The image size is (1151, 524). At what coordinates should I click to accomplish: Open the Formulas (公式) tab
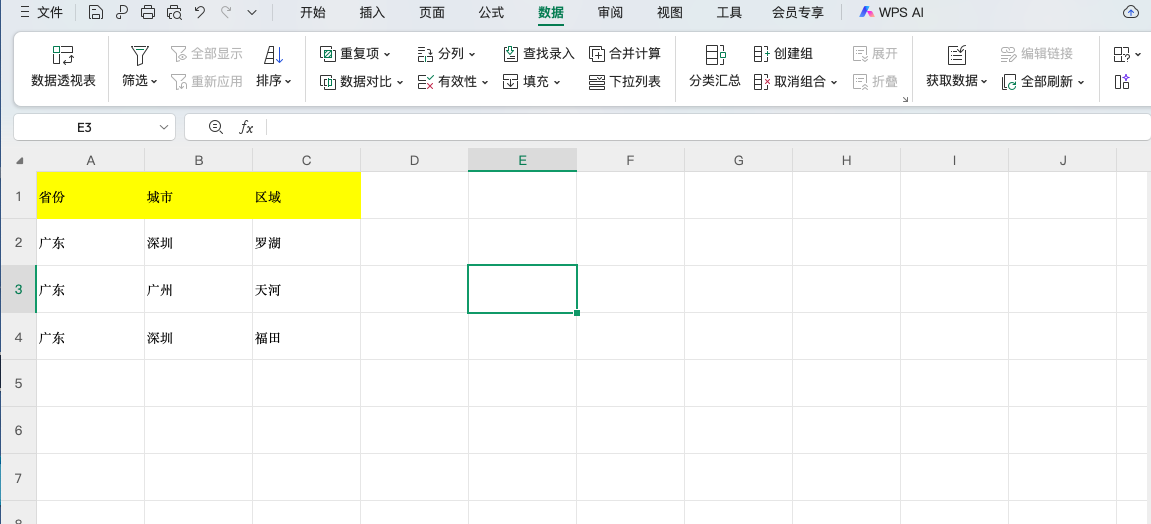(491, 13)
